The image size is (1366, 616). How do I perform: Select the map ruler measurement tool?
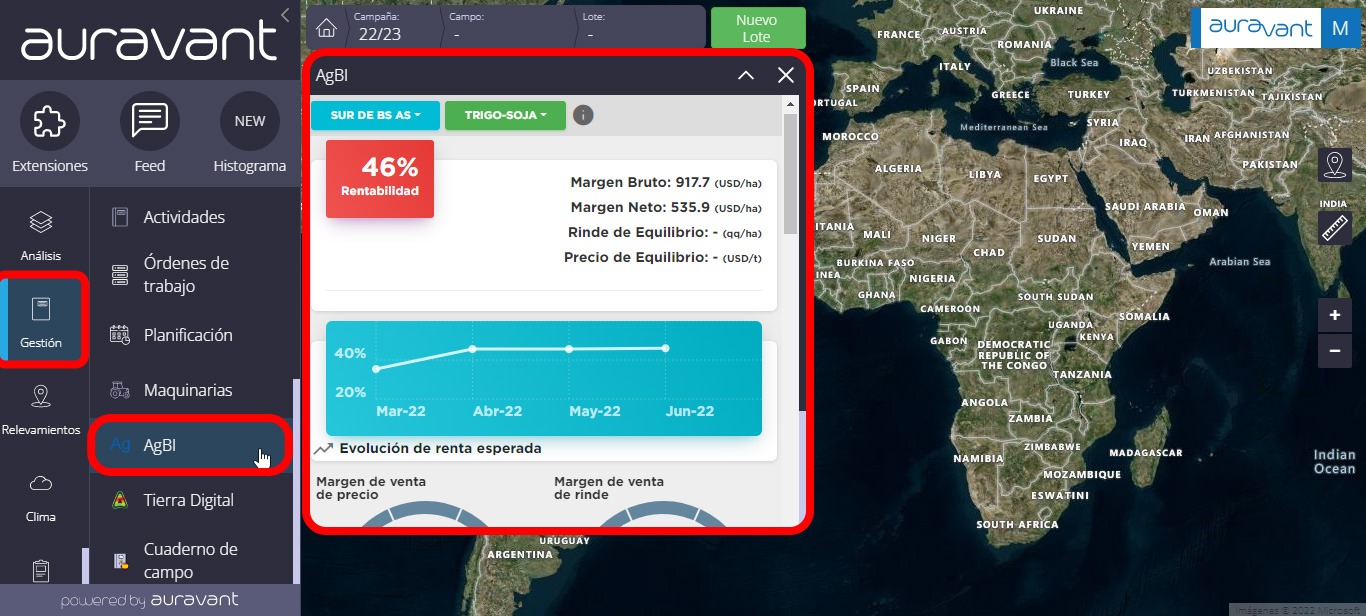pyautogui.click(x=1335, y=228)
